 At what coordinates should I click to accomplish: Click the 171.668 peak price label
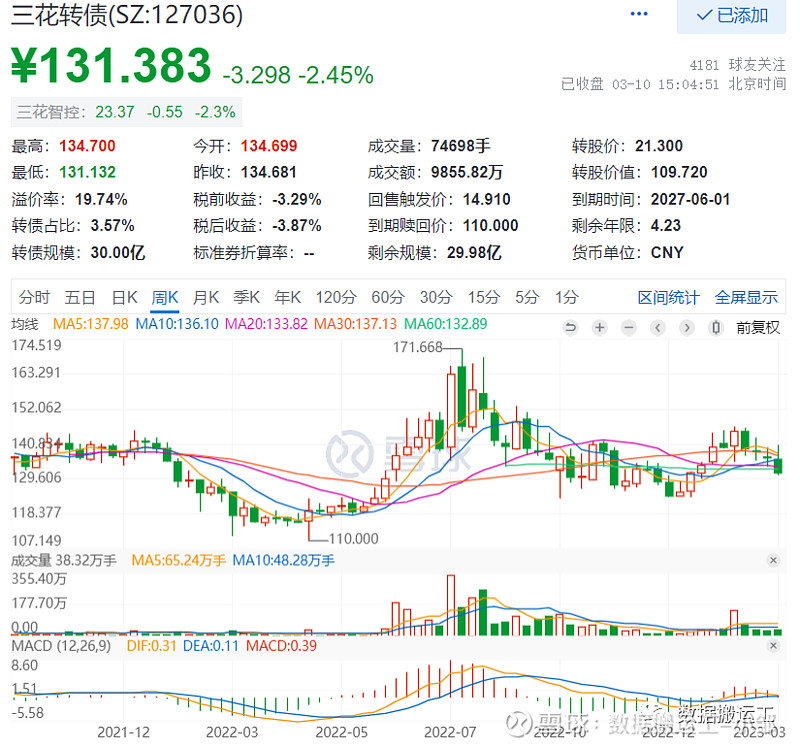[418, 347]
